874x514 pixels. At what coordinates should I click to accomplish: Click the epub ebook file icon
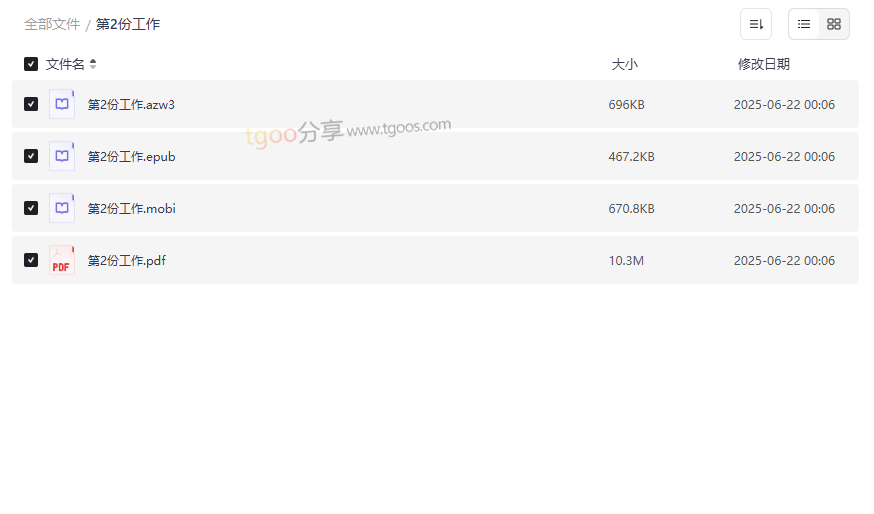tap(62, 156)
